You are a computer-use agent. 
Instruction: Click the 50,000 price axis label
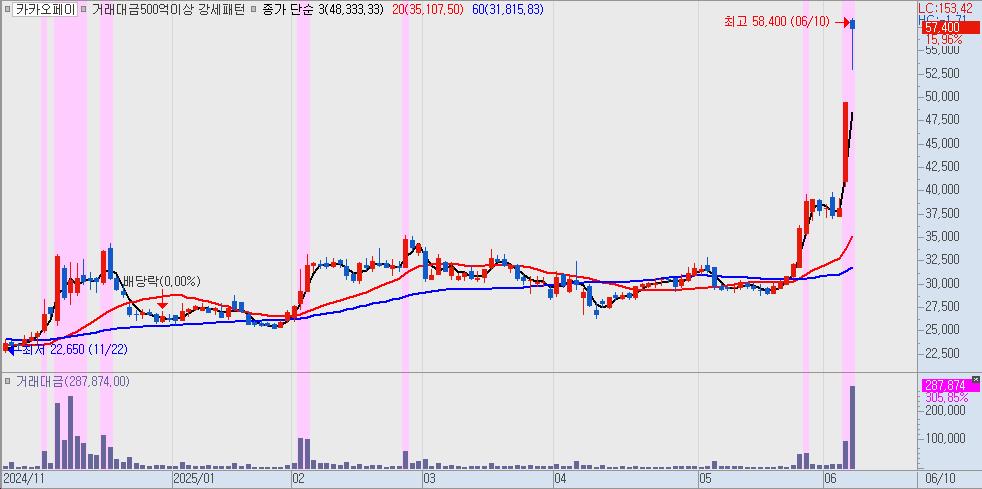tap(943, 96)
